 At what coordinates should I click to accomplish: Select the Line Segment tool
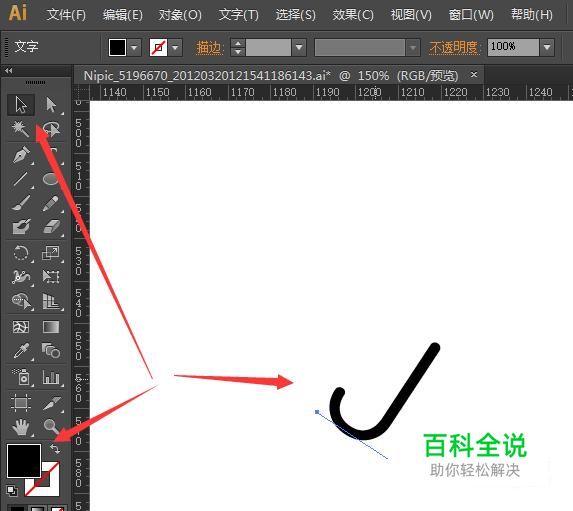click(20, 179)
